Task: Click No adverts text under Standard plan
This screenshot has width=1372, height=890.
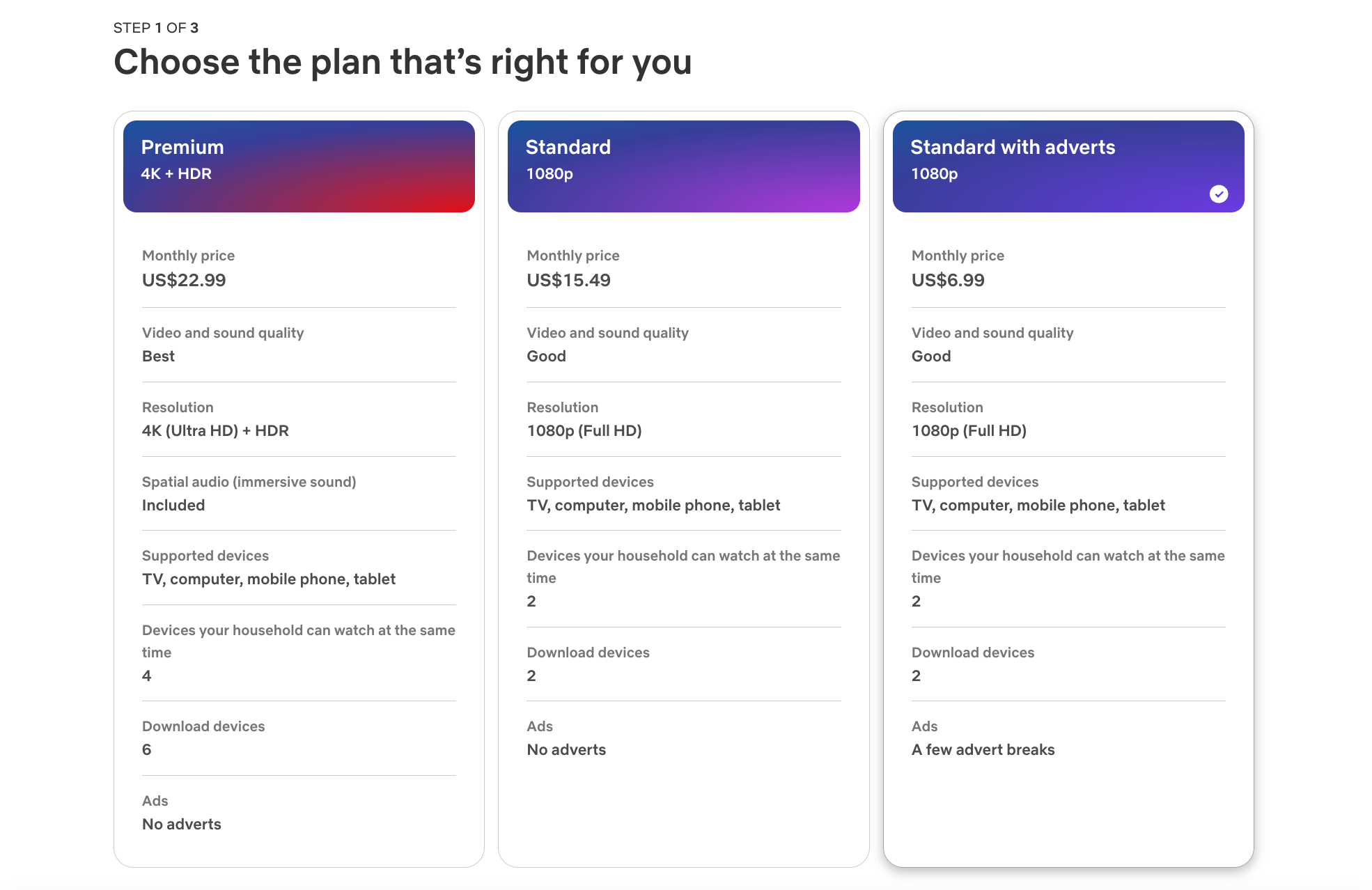Action: [566, 749]
